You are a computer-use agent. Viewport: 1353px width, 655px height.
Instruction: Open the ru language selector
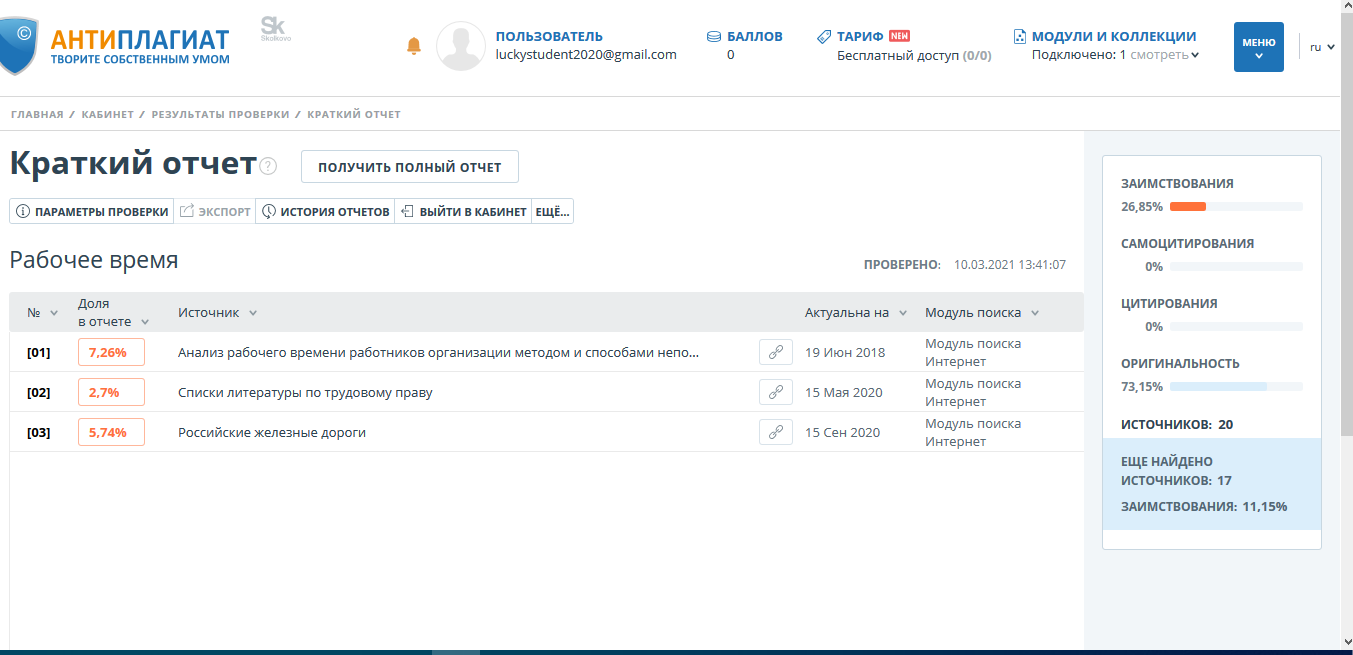click(x=1322, y=47)
